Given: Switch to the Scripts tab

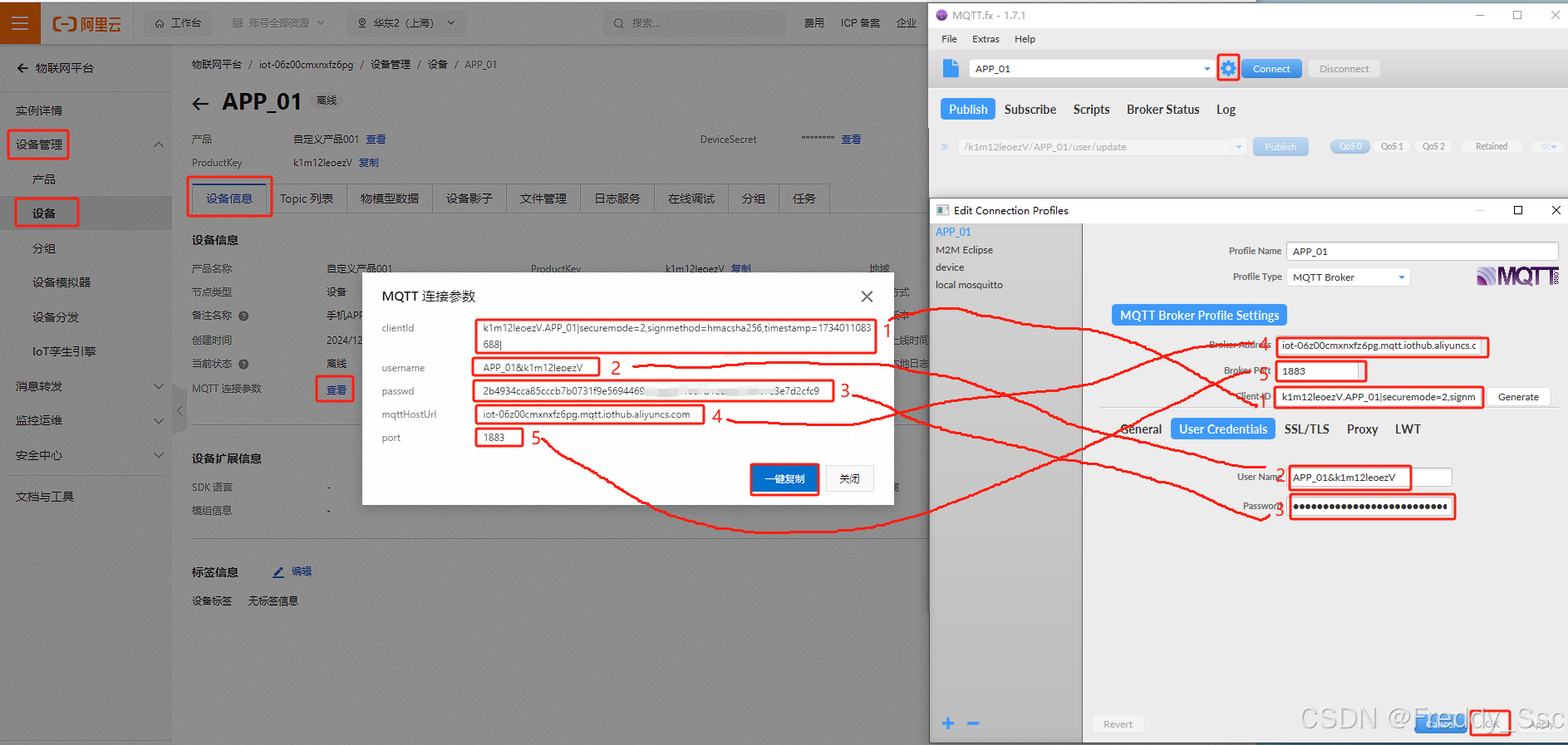Looking at the screenshot, I should 1091,110.
